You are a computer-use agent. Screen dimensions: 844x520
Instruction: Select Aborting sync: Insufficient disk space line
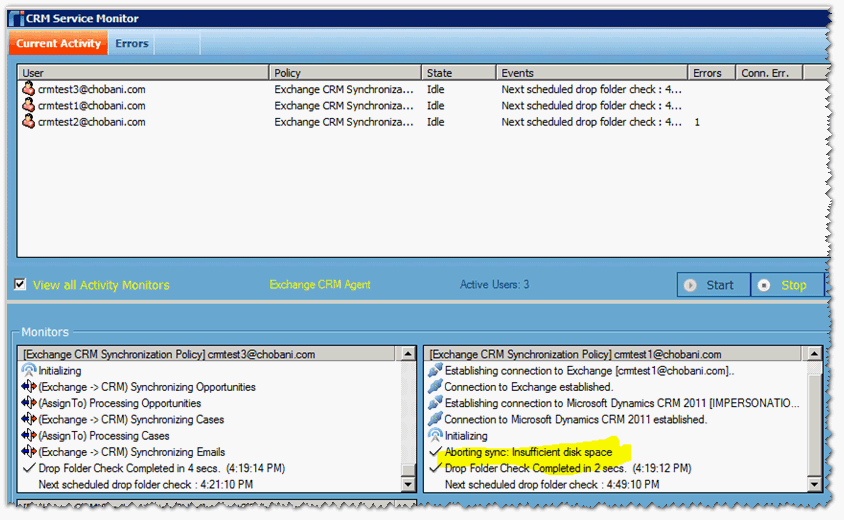(x=528, y=452)
